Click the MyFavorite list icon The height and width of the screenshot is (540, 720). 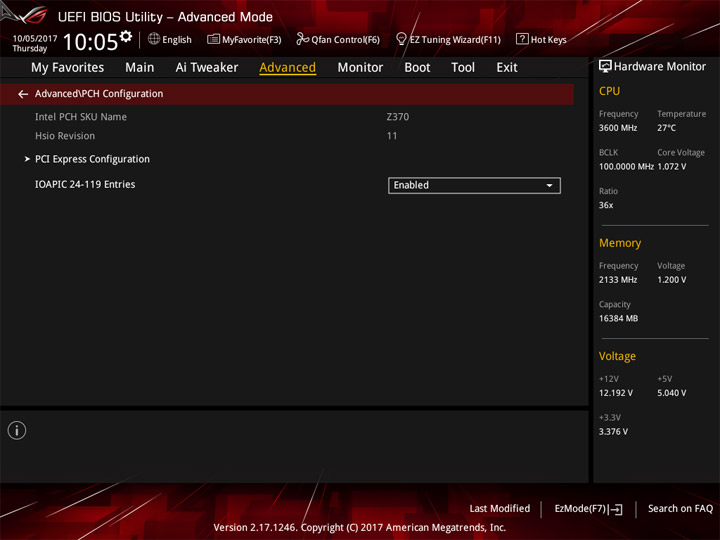click(213, 39)
